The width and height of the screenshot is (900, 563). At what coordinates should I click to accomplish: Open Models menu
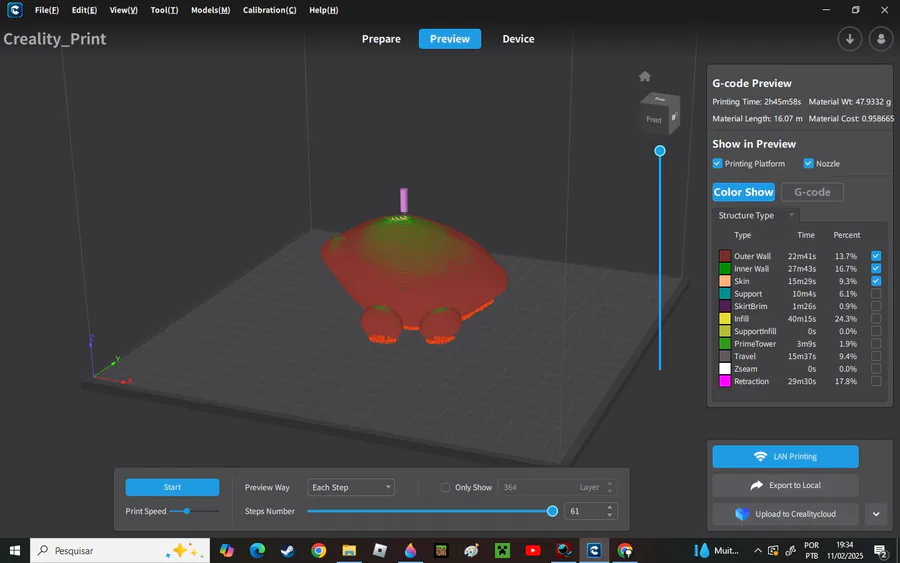pos(210,10)
